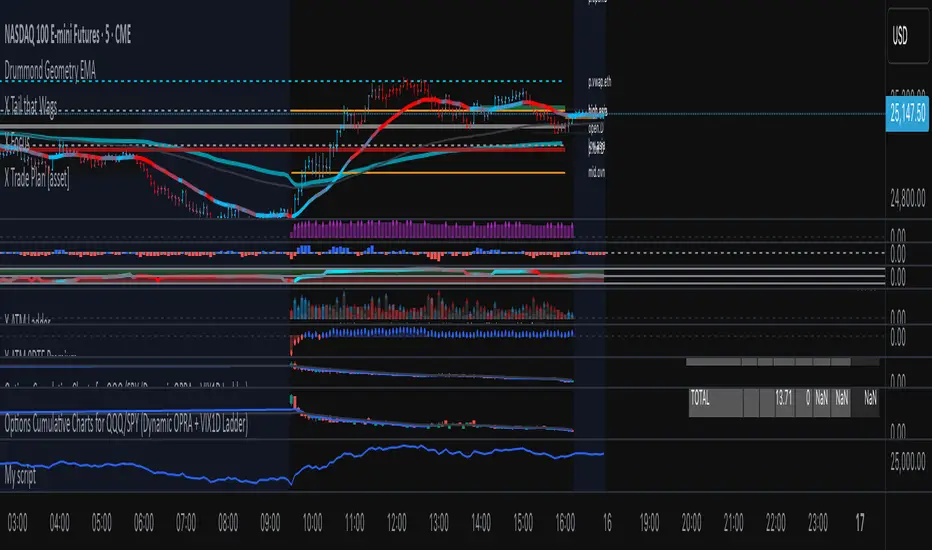This screenshot has height=550, width=932.
Task: Click the 11:00 time axis label
Action: coord(354,523)
